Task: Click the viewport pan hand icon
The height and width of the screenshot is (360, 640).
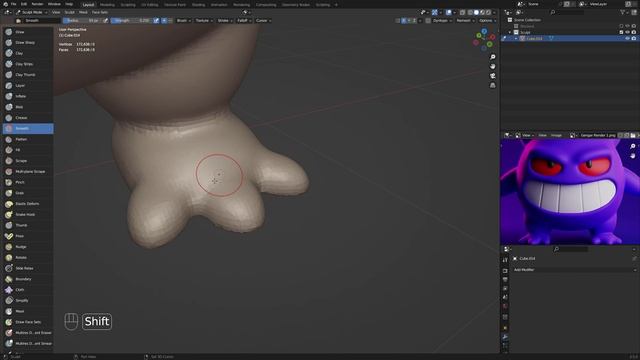Action: tap(493, 66)
